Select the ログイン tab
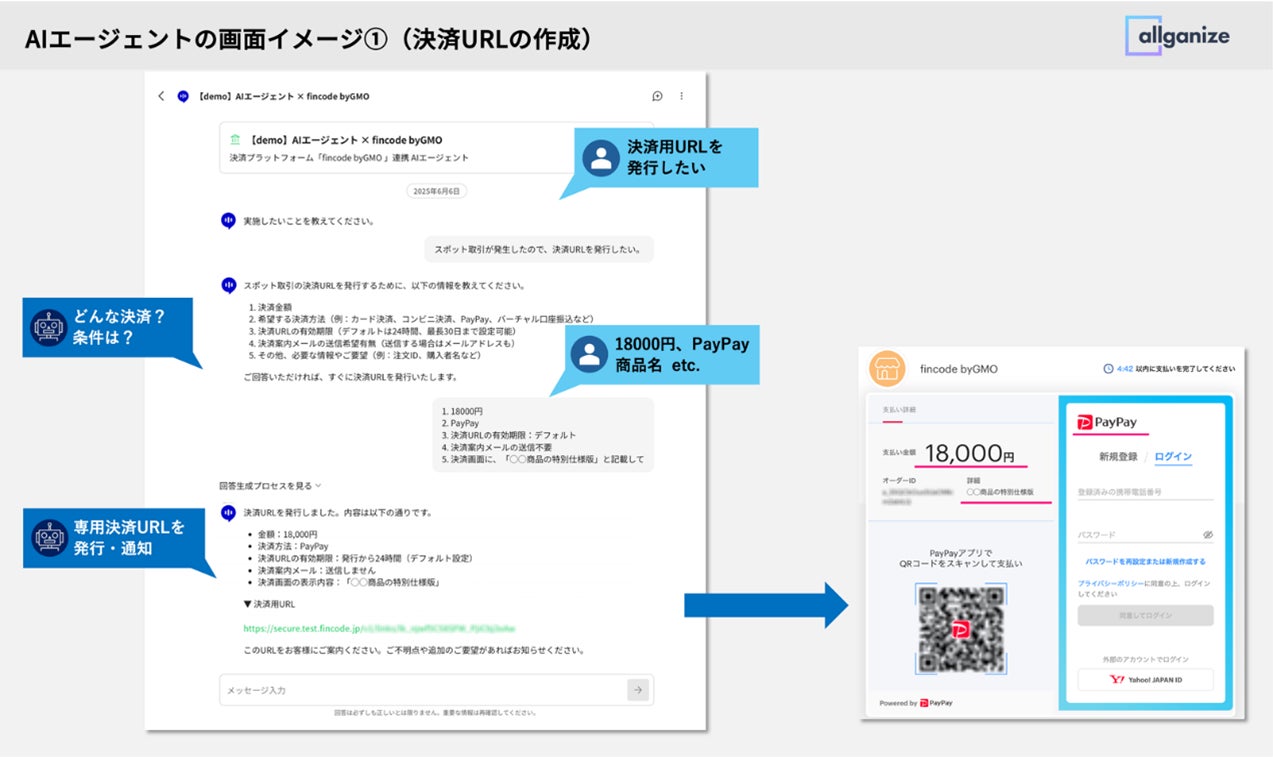 coord(1173,457)
